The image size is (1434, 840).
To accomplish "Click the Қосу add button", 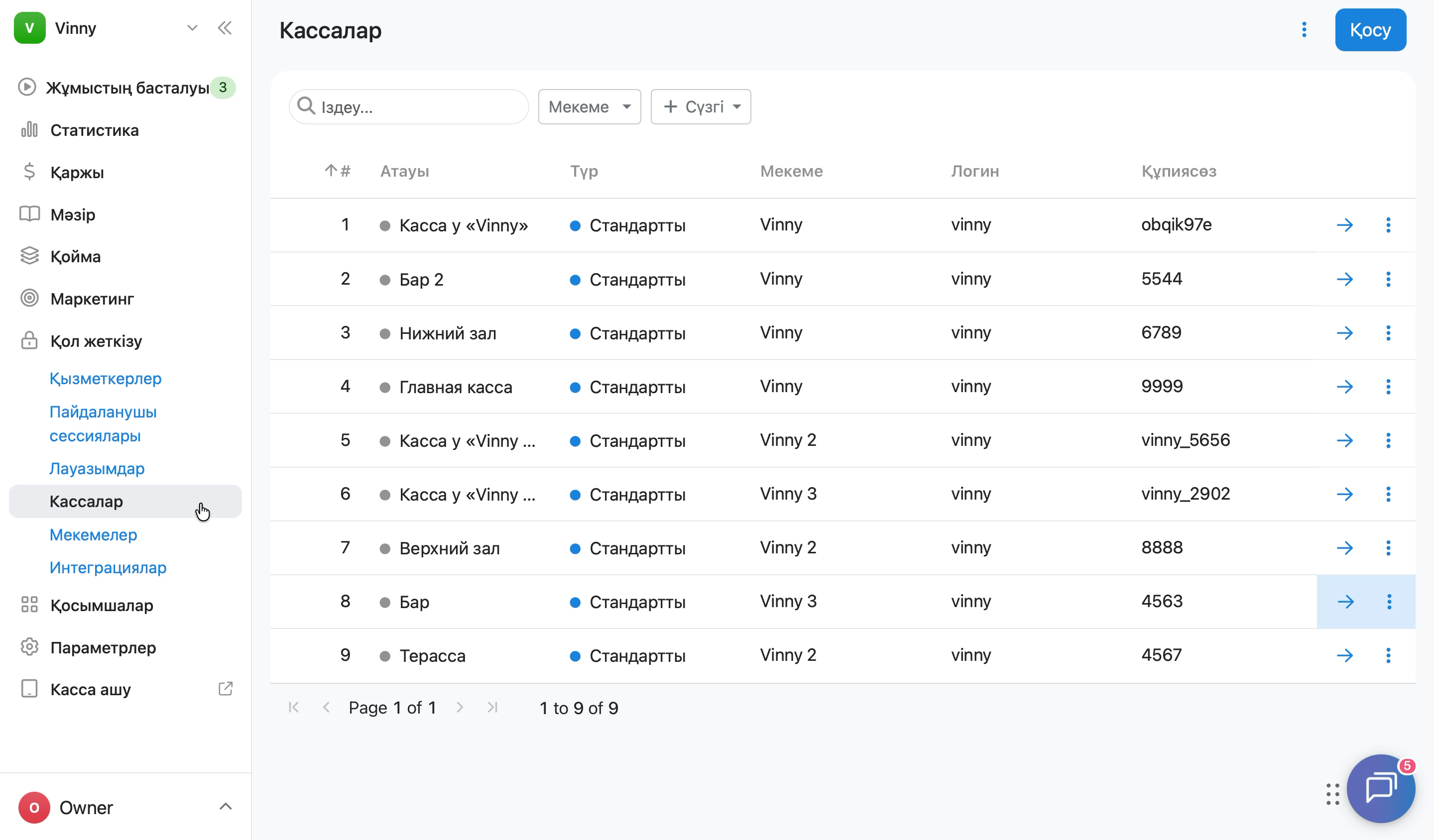I will point(1370,29).
